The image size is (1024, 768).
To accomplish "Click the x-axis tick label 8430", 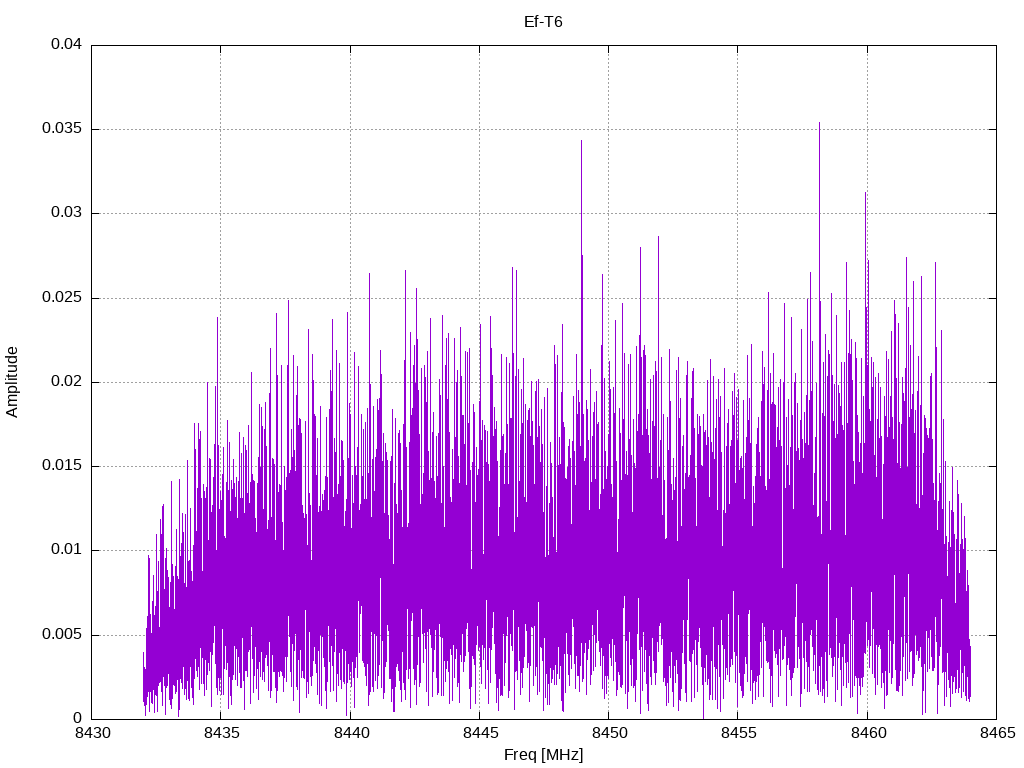I will [x=93, y=733].
